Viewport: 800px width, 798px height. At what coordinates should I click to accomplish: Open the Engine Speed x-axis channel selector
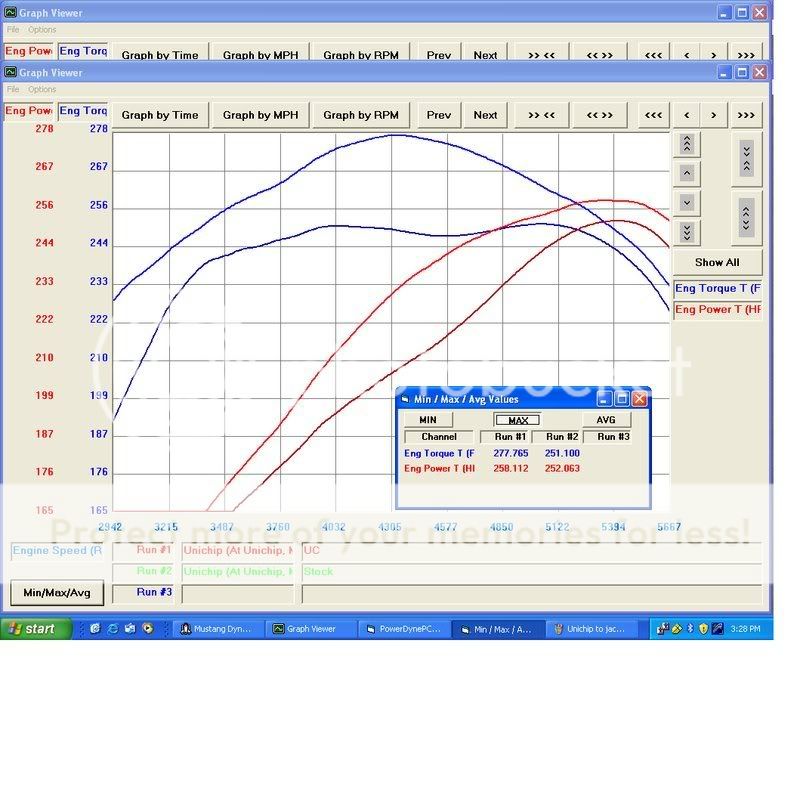click(57, 551)
